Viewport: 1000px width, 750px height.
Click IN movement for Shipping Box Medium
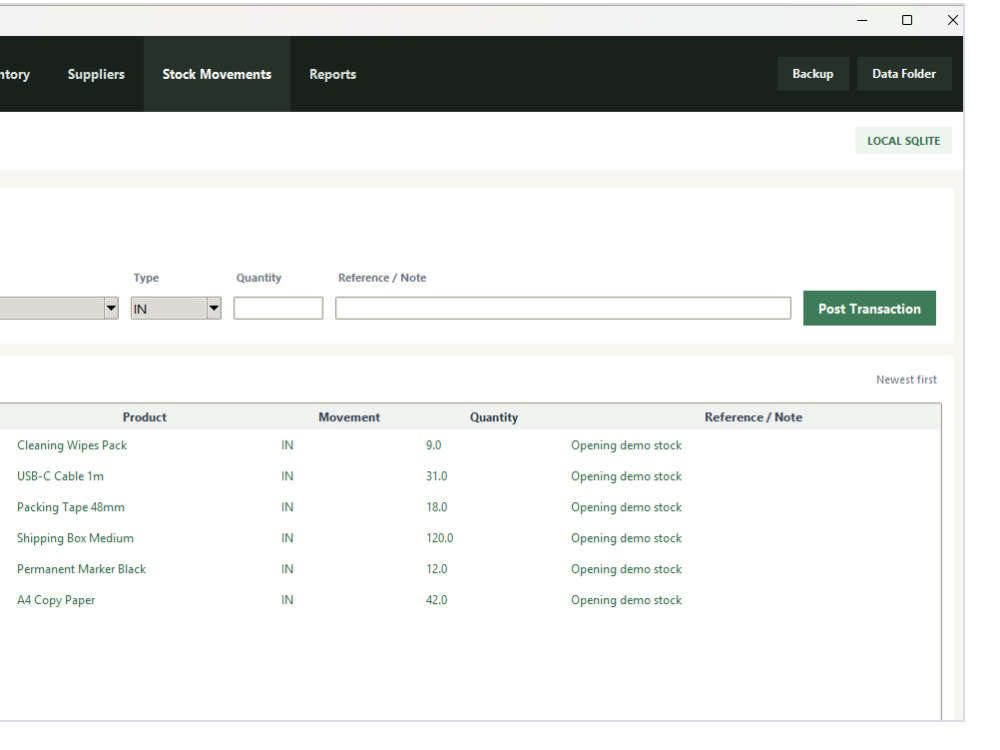point(288,538)
